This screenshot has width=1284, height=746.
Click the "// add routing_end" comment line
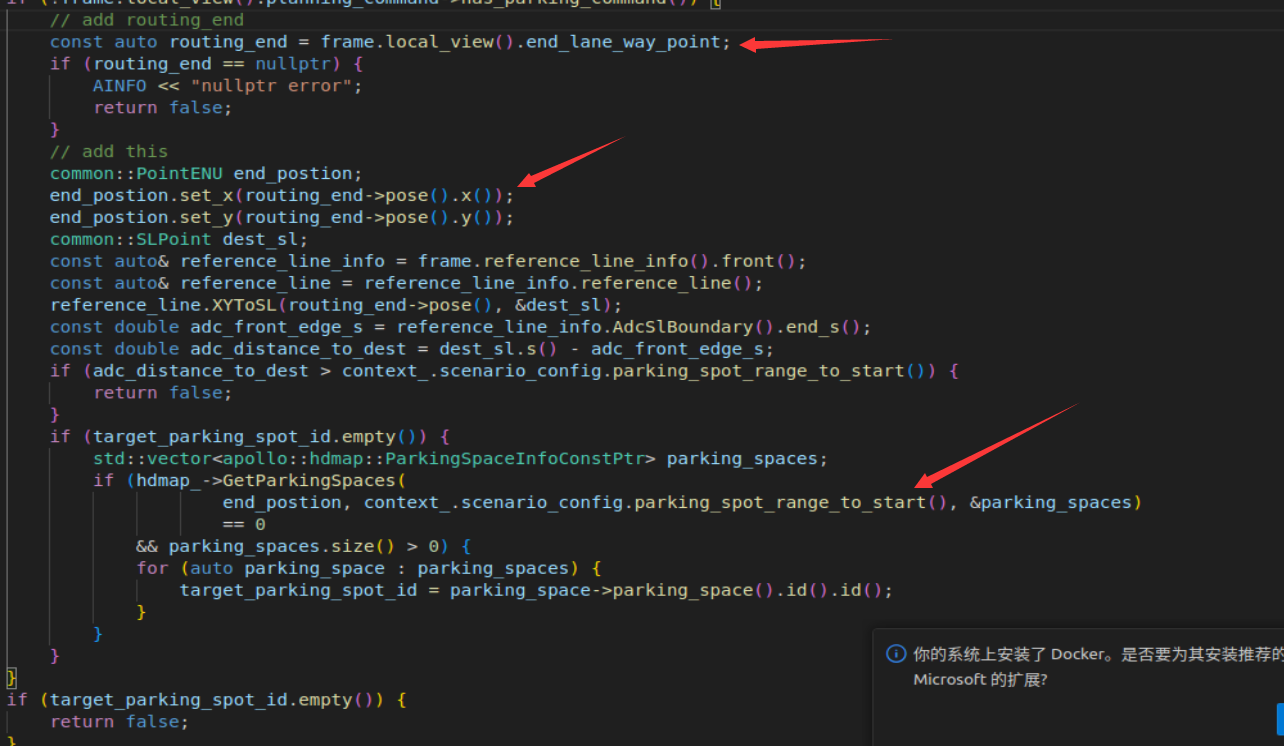[x=147, y=20]
